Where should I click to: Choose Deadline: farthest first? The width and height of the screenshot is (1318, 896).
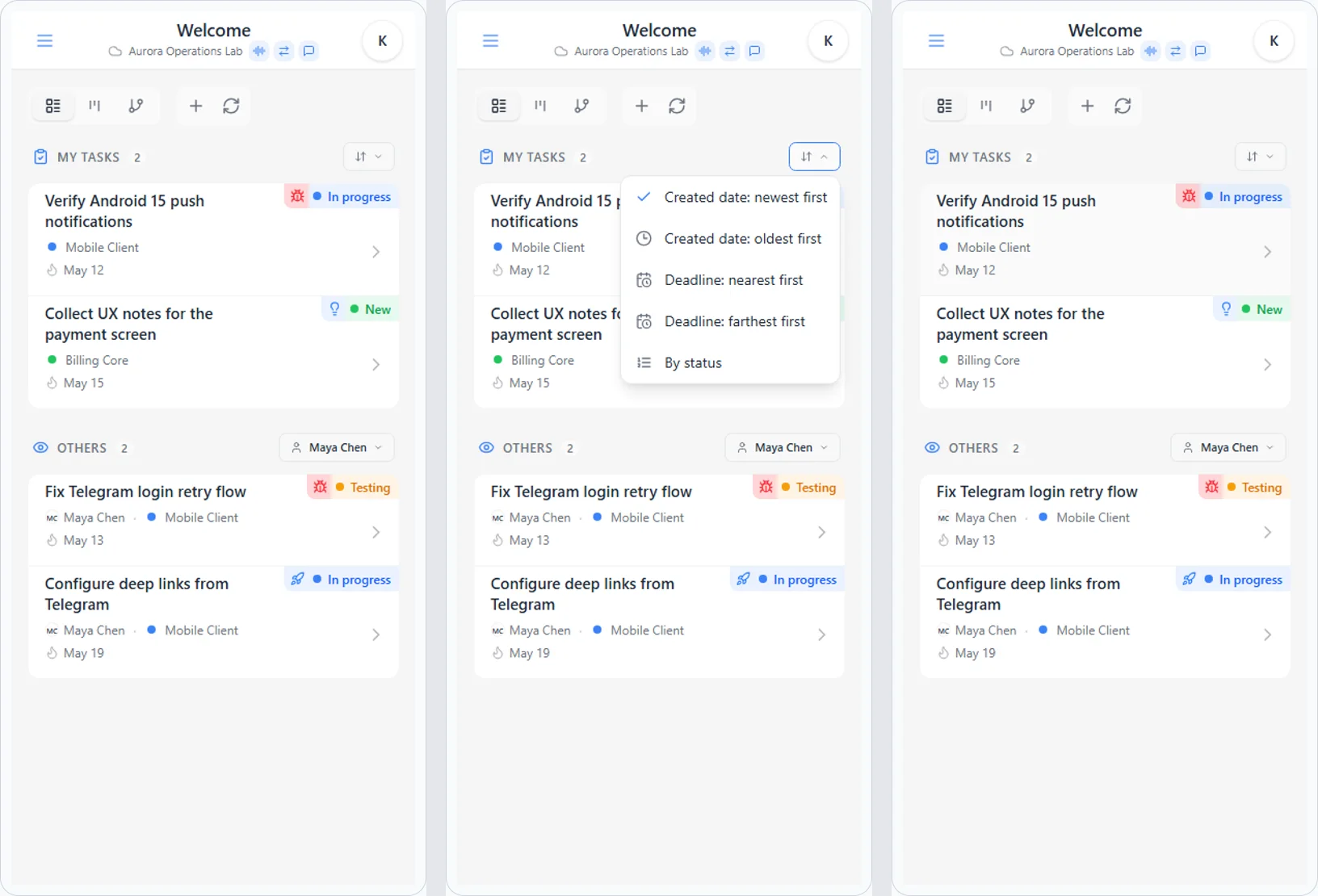(730, 321)
